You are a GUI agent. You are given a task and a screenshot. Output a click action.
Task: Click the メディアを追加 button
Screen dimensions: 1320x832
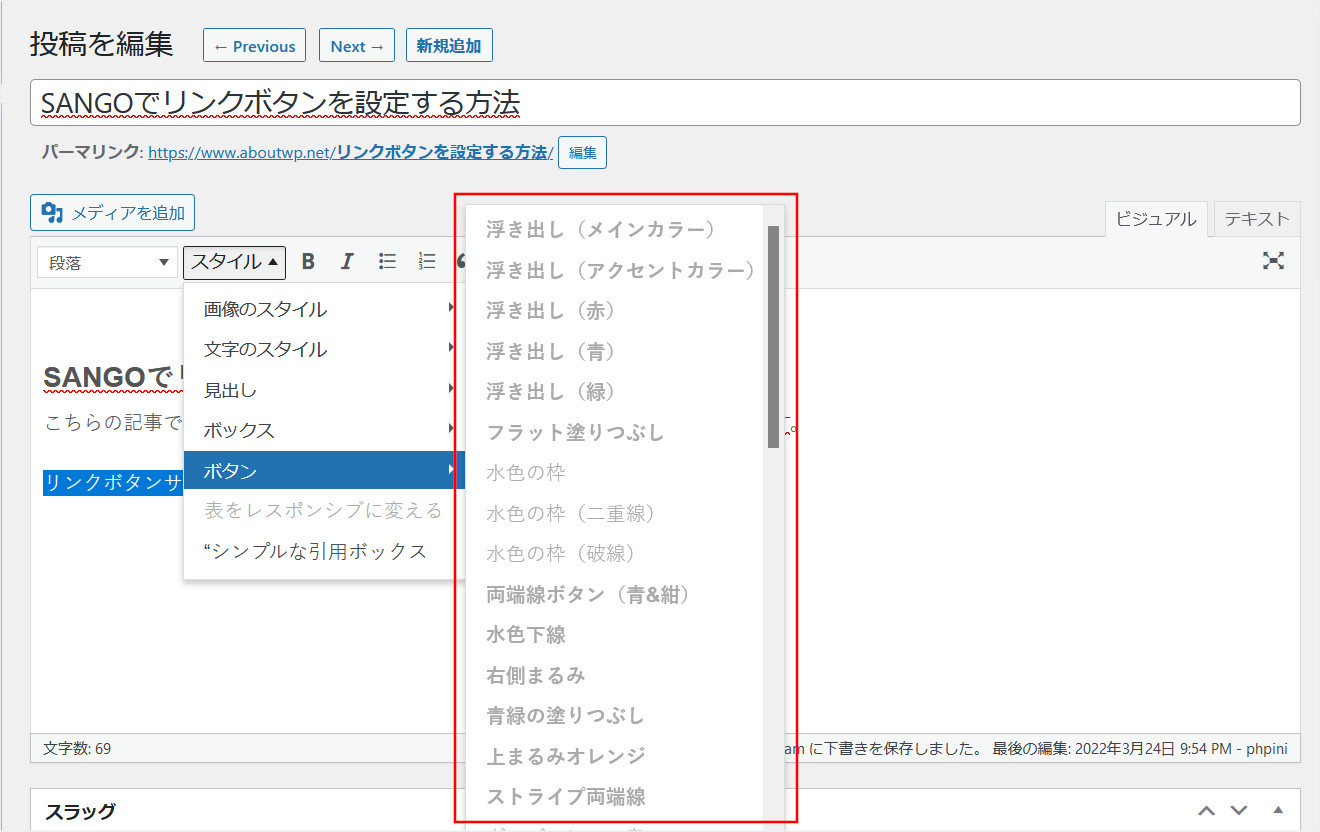click(113, 213)
